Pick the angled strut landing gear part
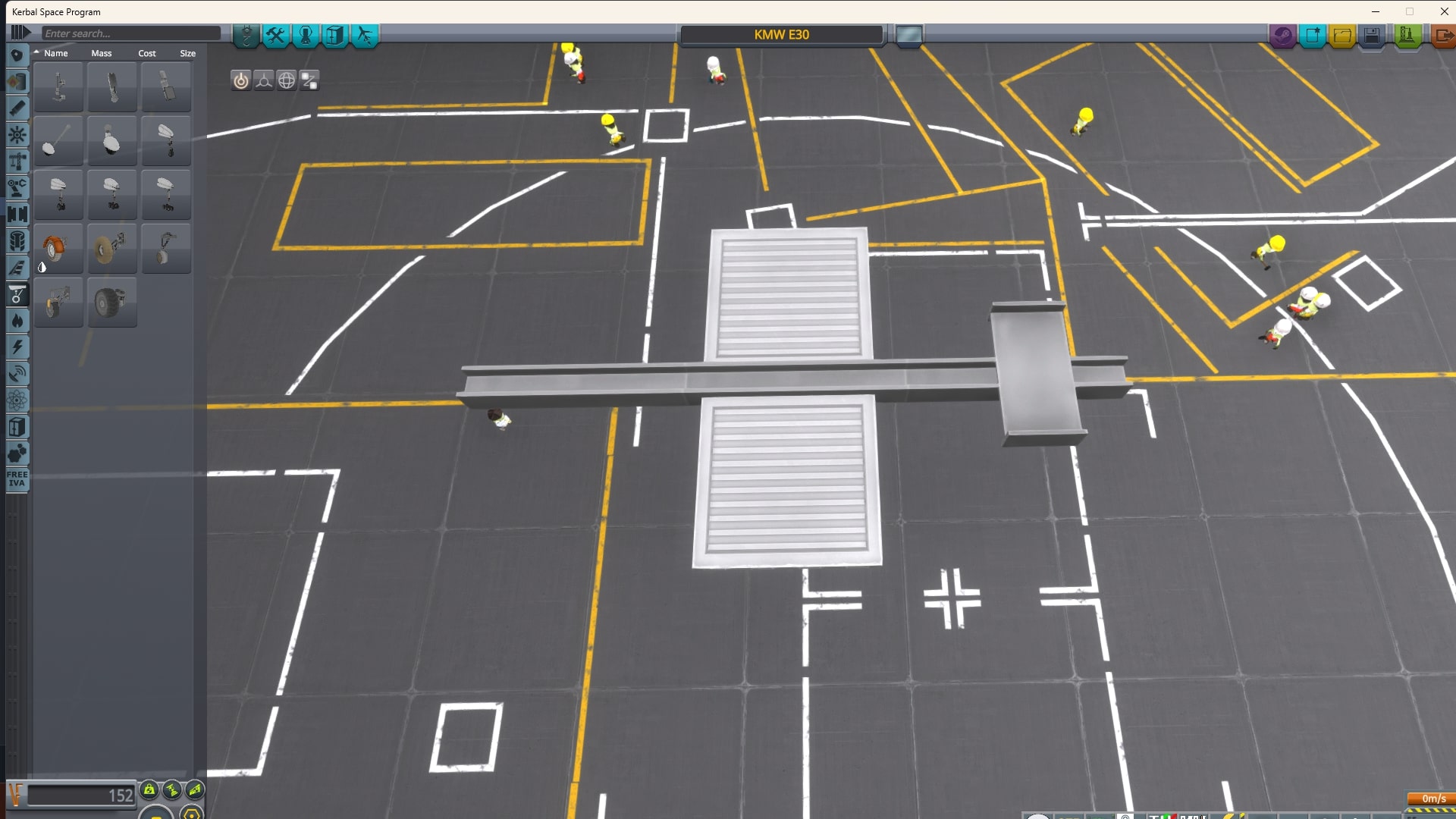1456x819 pixels. [x=58, y=141]
